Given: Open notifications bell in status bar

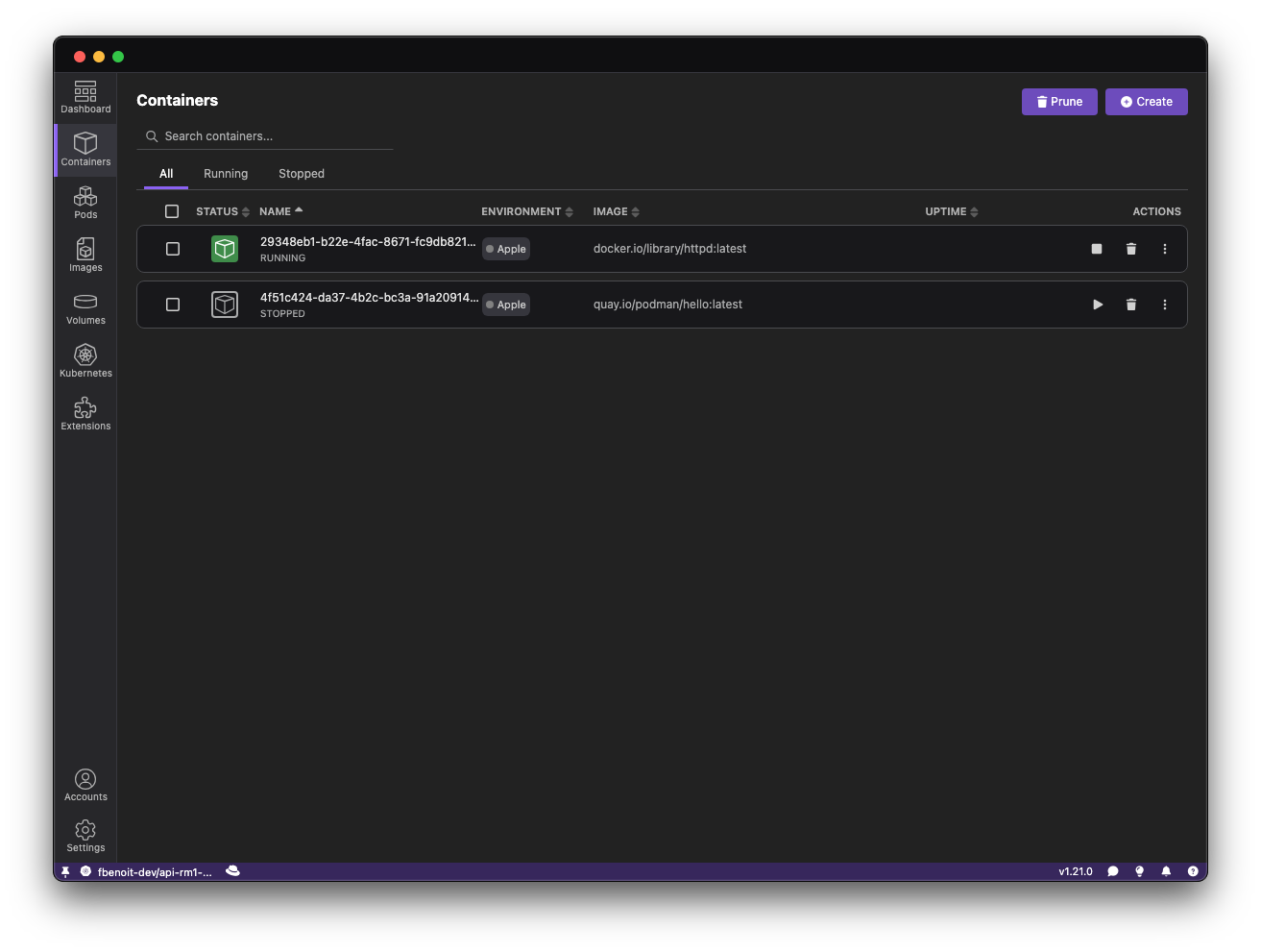Looking at the screenshot, I should click(x=1166, y=871).
